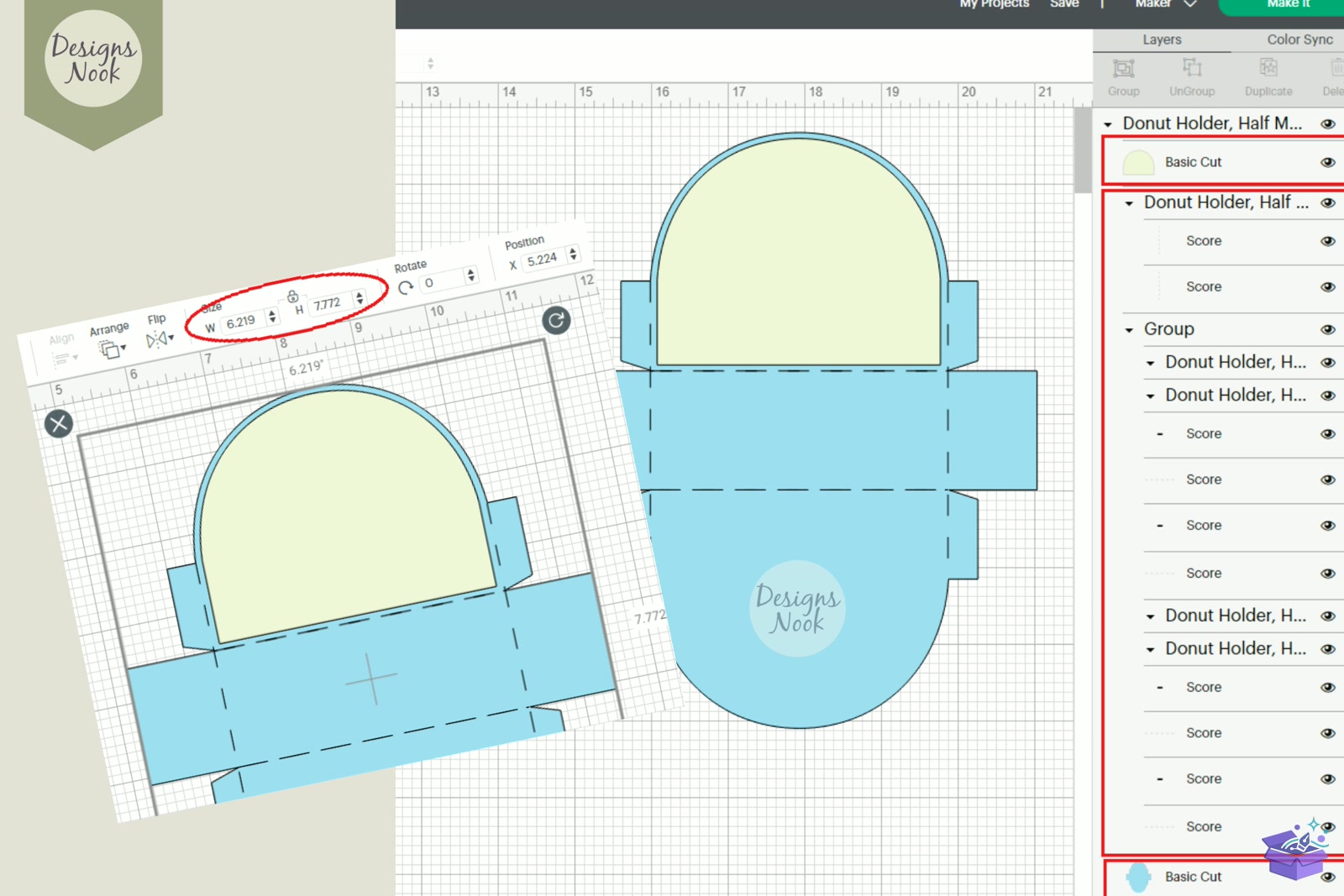1344x896 pixels.
Task: Click the Duplicate icon in Layers toolbar
Action: (x=1268, y=67)
